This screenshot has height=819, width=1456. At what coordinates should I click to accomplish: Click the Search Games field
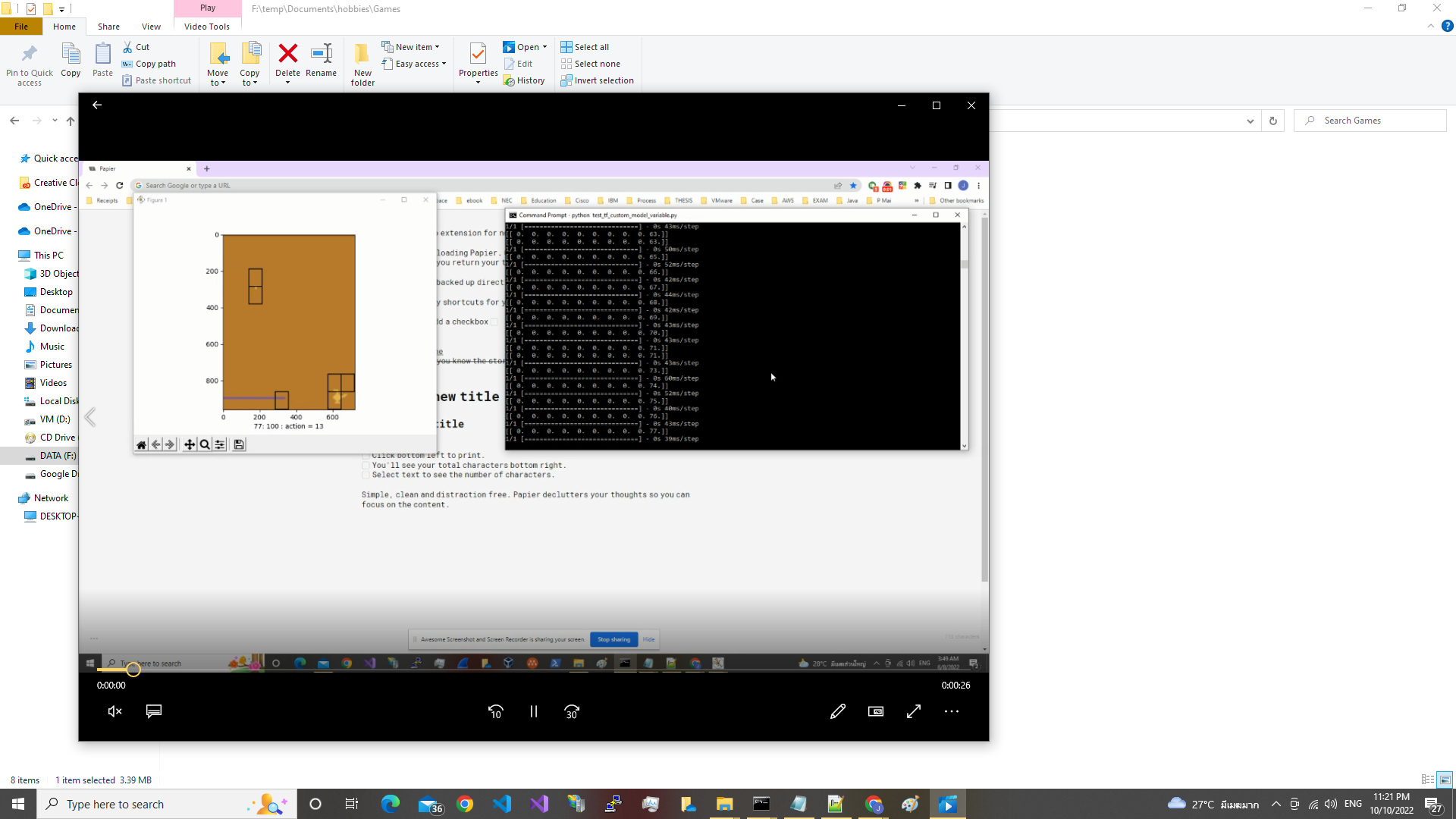pos(1370,121)
